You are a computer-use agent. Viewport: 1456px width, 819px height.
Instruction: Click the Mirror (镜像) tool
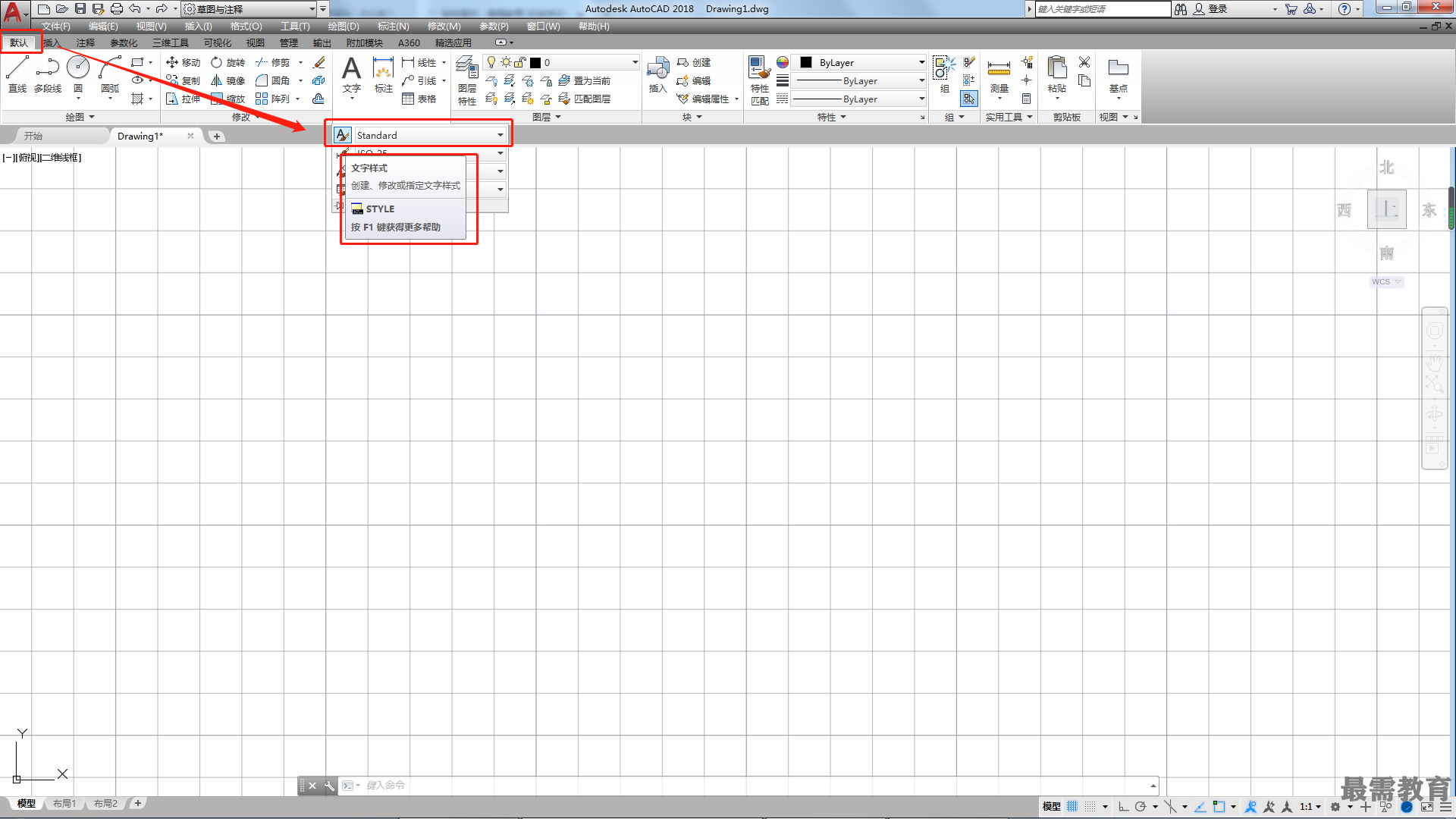pos(227,80)
